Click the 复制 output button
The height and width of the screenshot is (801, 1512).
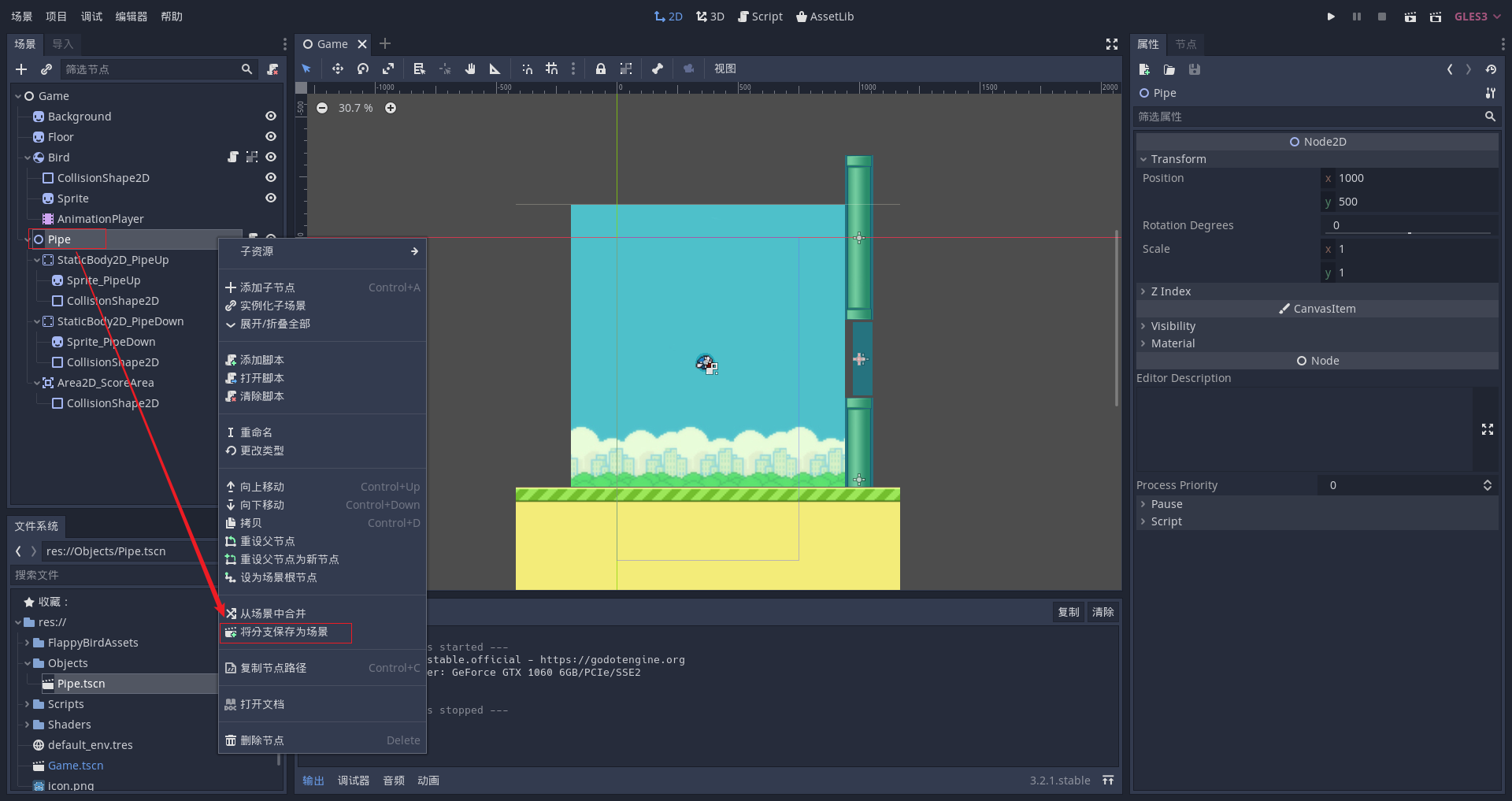[x=1068, y=612]
